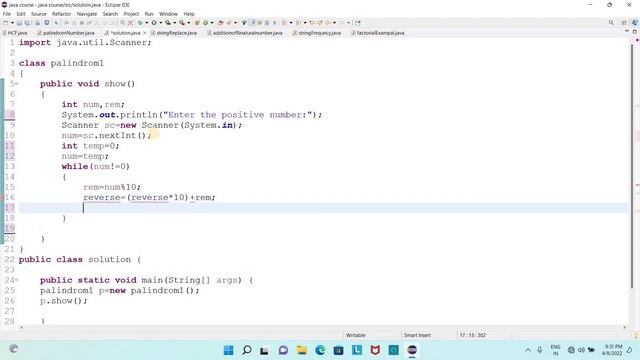Switch to additionofNnaturalnumber.java tab
Image resolution: width=640 pixels, height=360 pixels.
(x=245, y=33)
